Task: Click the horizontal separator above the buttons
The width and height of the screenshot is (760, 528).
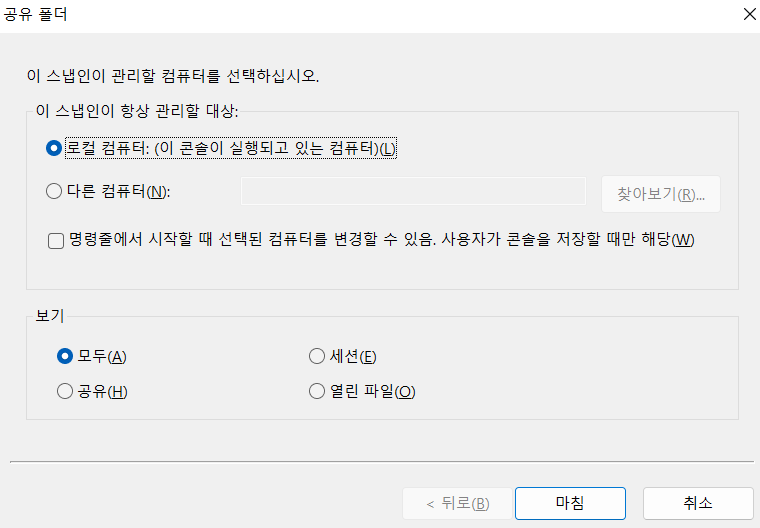Action: (x=380, y=462)
